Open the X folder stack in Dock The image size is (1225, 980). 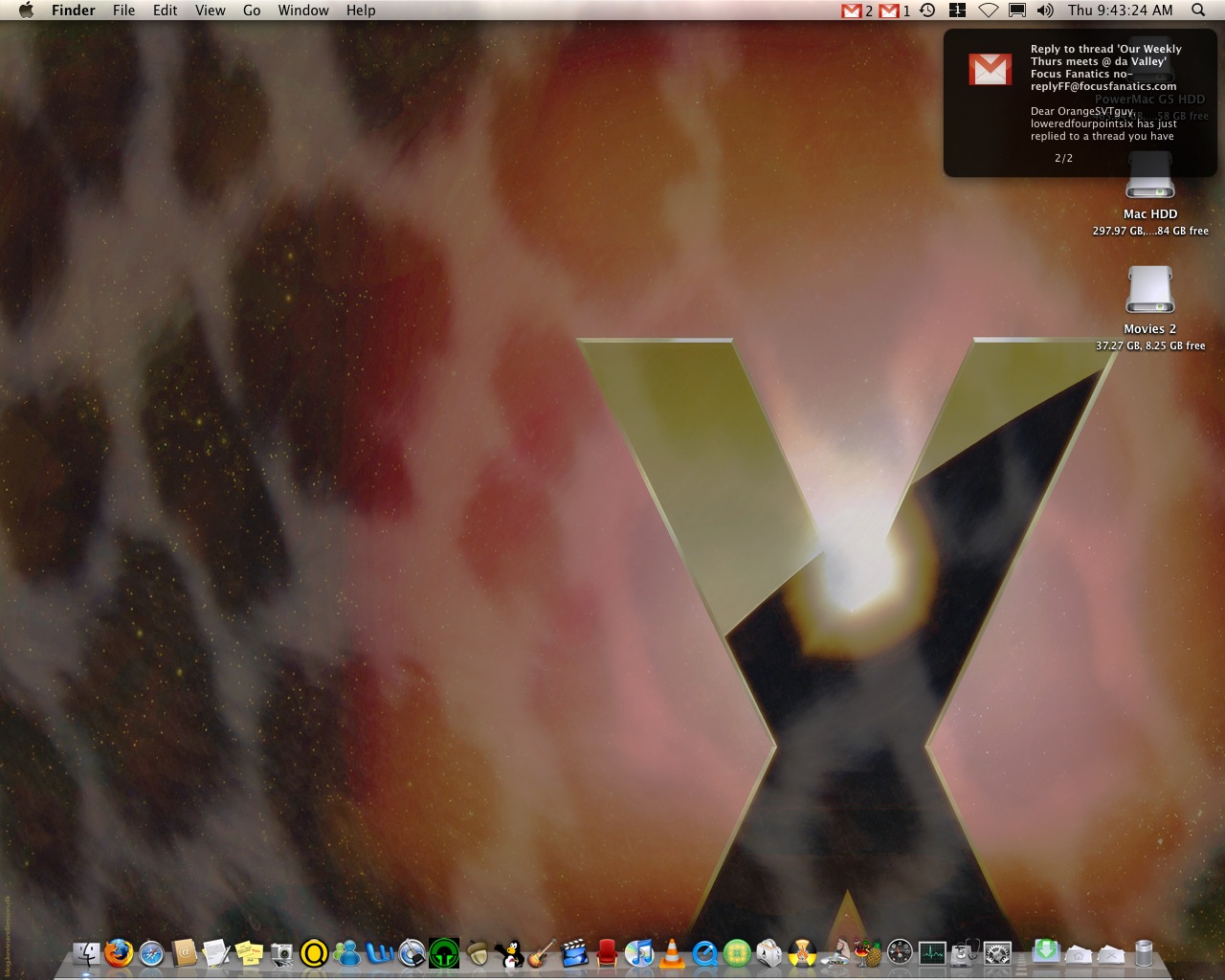1111,953
